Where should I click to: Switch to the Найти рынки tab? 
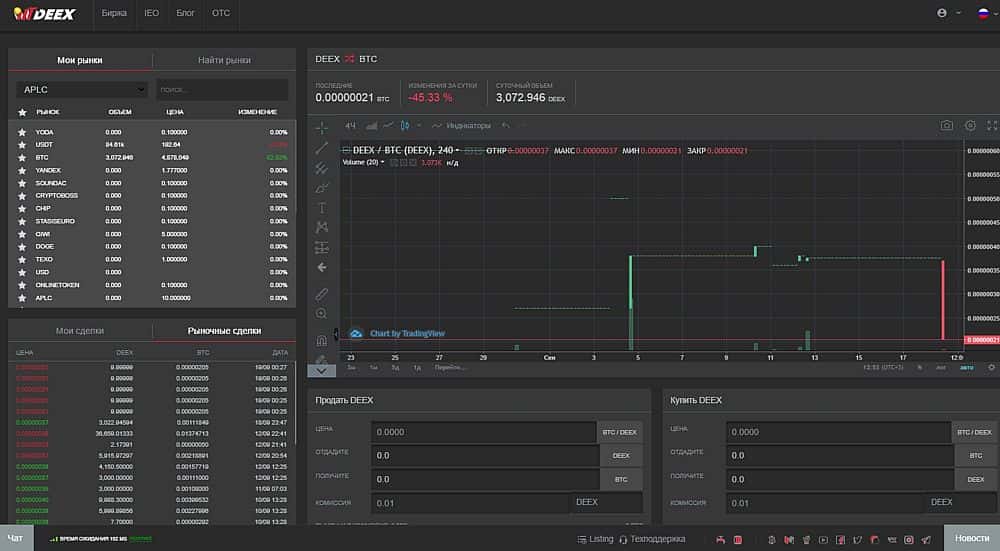[x=224, y=60]
